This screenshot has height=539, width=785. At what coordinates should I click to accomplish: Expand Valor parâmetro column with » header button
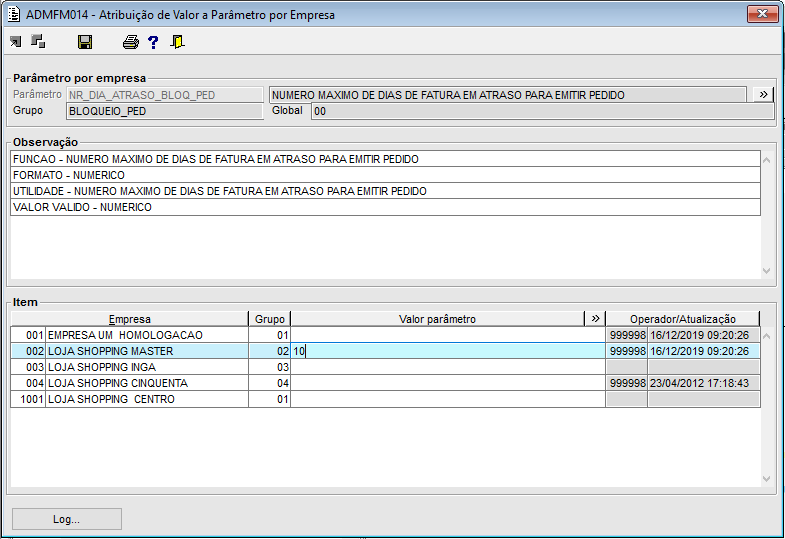[x=595, y=319]
